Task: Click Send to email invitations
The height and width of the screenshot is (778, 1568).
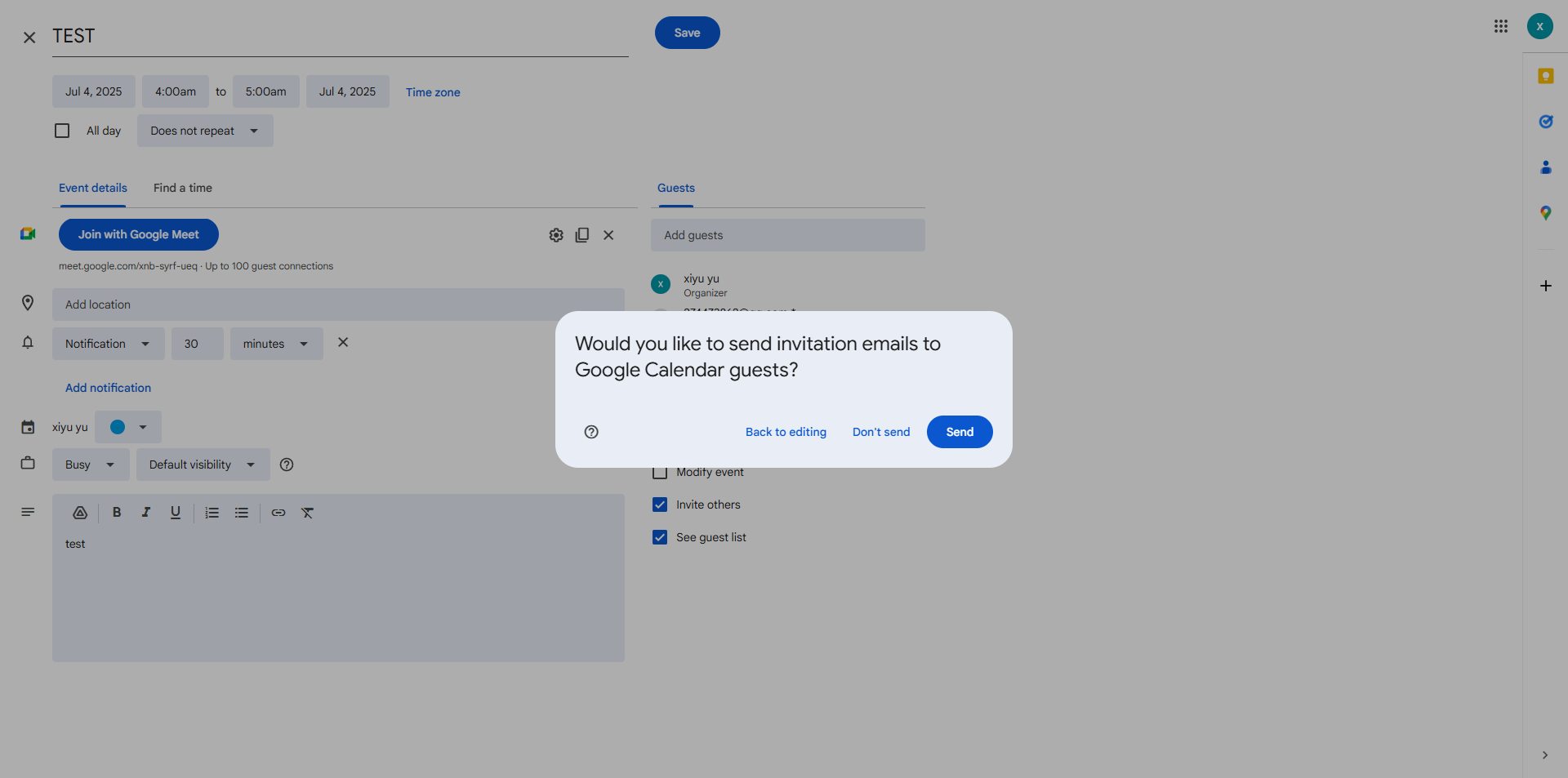Action: click(x=960, y=432)
